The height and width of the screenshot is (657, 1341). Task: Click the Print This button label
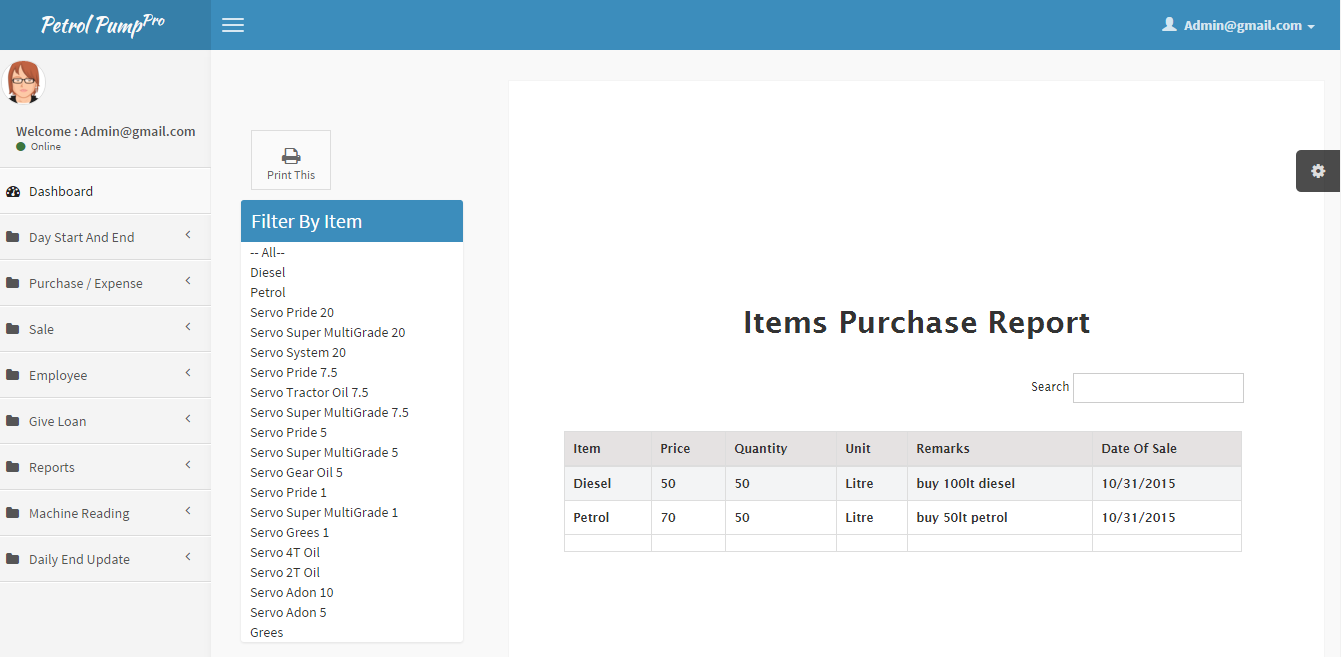(x=291, y=175)
